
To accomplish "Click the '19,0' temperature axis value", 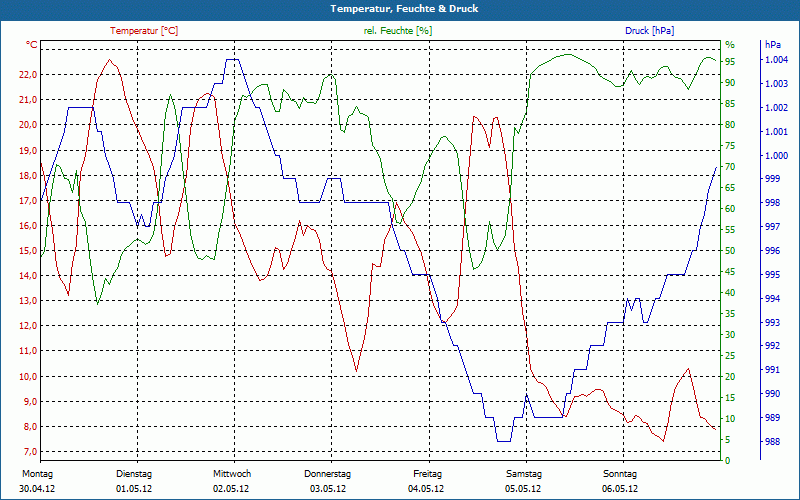I will [x=29, y=150].
